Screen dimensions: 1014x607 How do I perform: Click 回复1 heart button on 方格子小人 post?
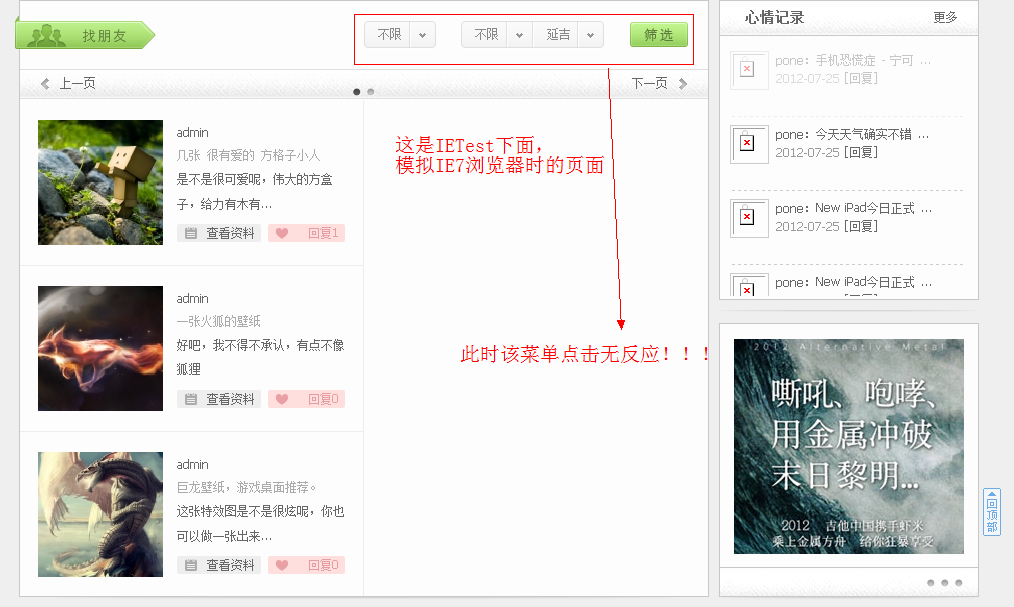pyautogui.click(x=307, y=233)
